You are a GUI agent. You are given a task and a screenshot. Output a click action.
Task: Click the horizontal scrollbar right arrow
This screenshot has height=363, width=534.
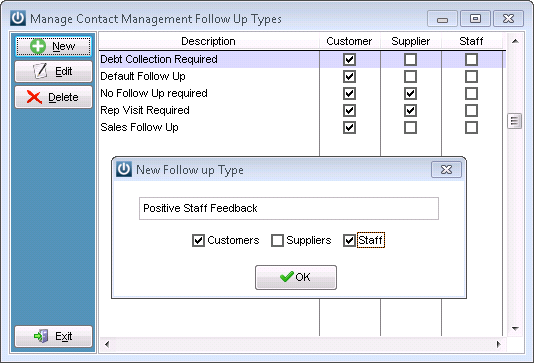click(499, 344)
